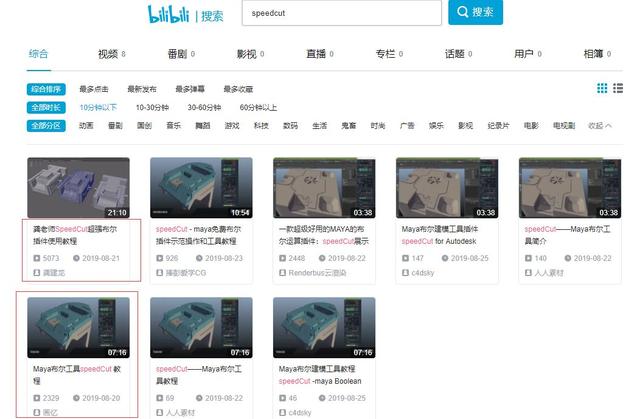Open the 10:54 video thumbnail

(x=201, y=188)
